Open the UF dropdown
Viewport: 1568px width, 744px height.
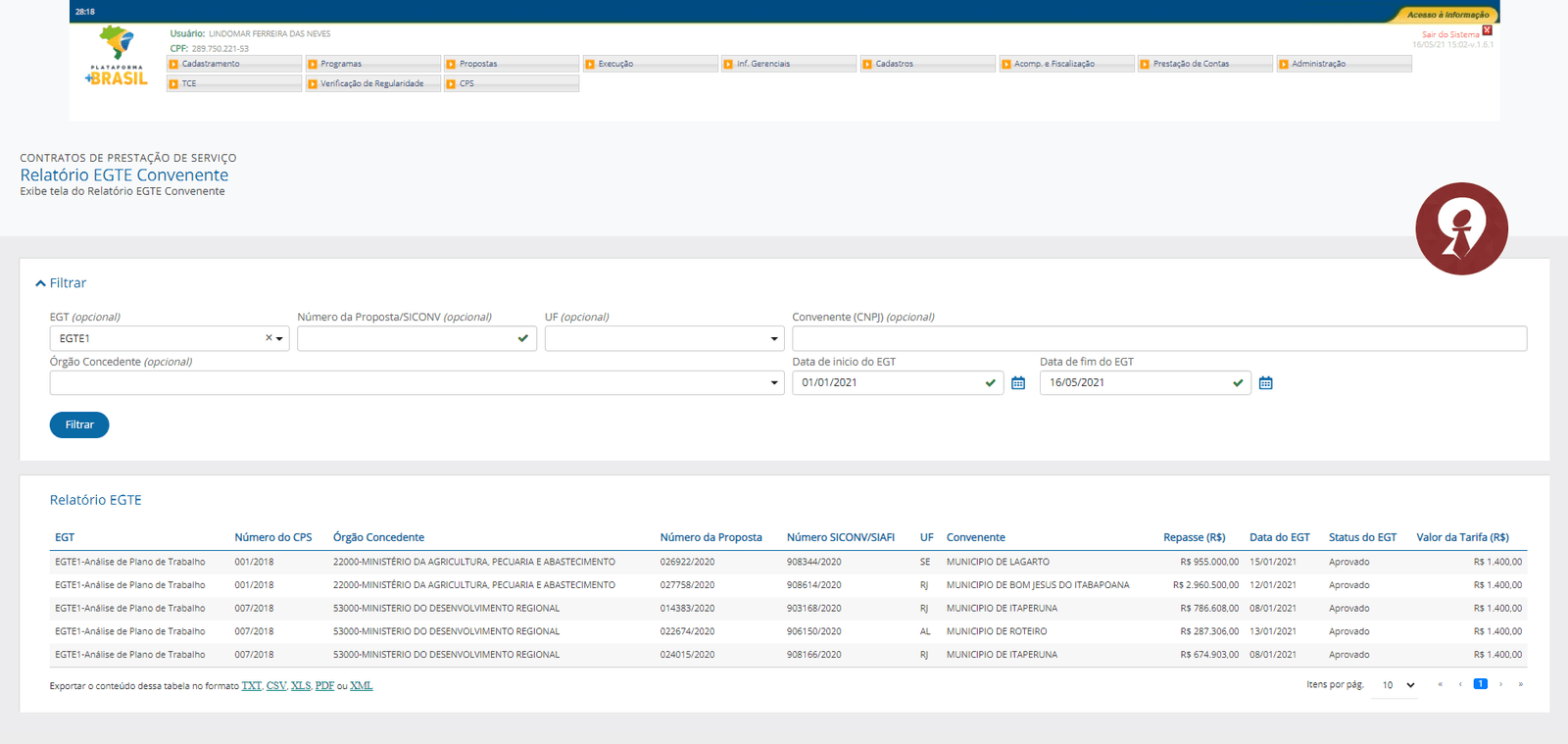click(664, 338)
